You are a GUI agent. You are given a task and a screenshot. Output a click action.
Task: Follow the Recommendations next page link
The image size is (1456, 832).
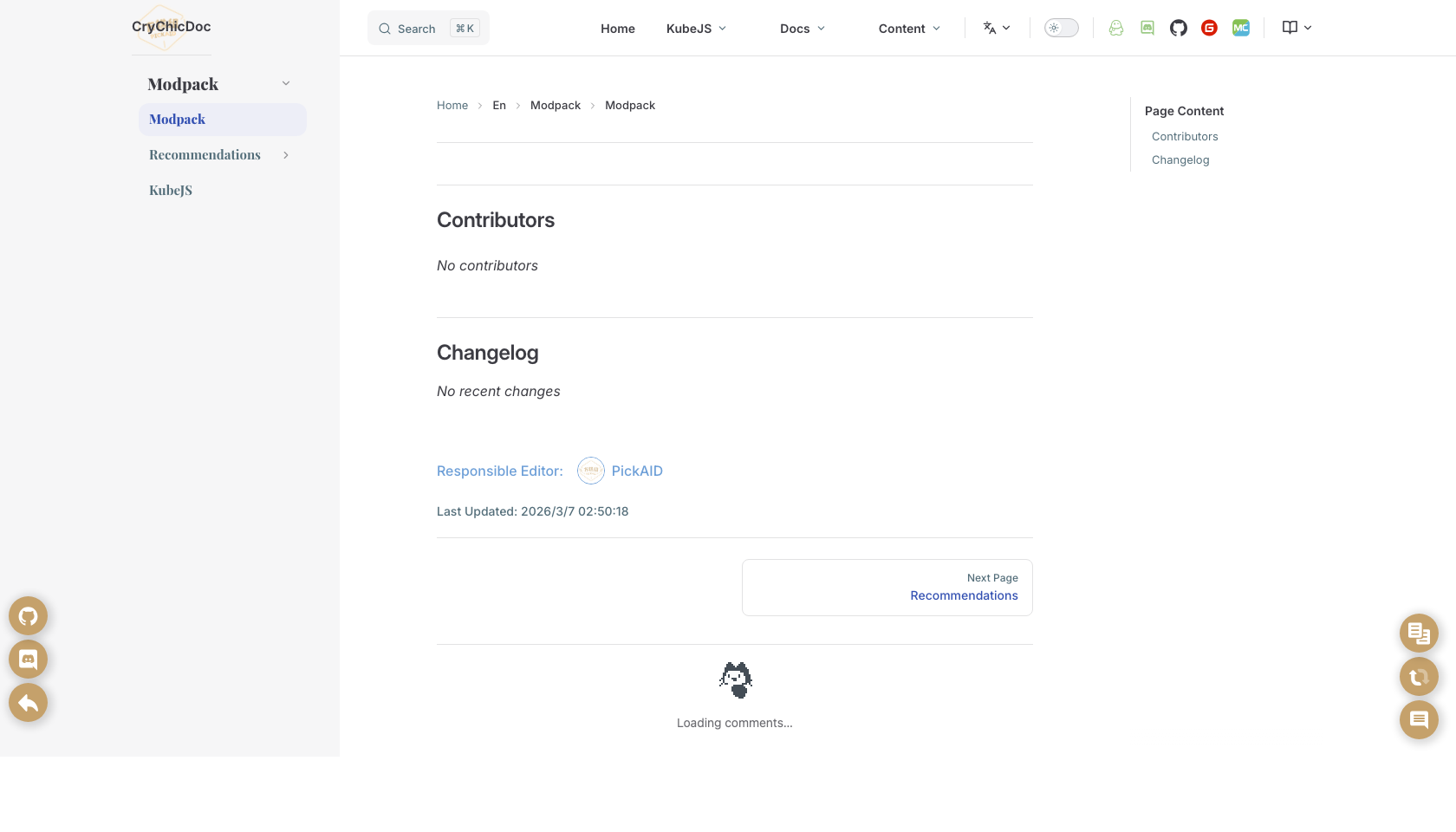[x=964, y=595]
